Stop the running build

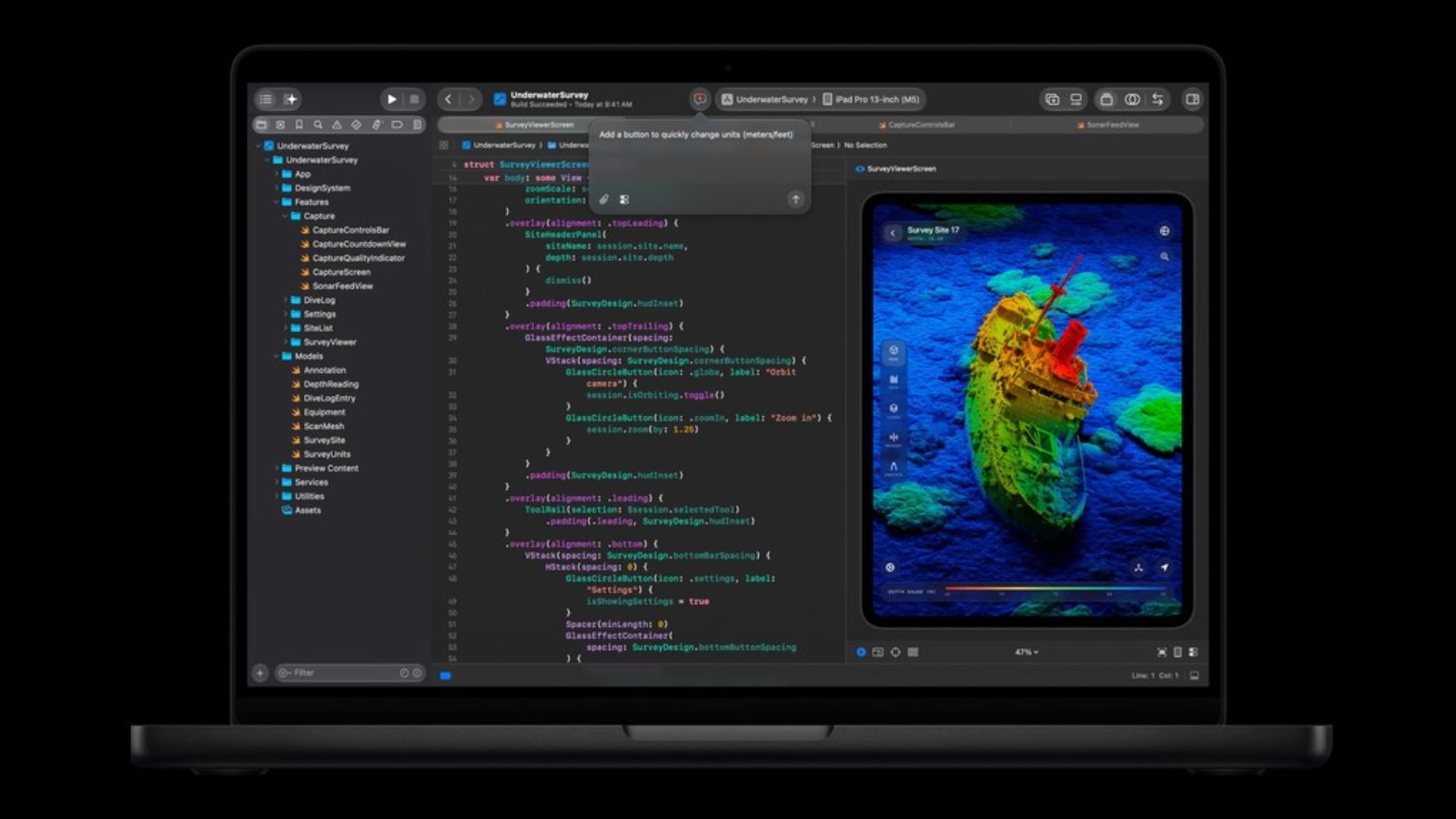point(414,99)
